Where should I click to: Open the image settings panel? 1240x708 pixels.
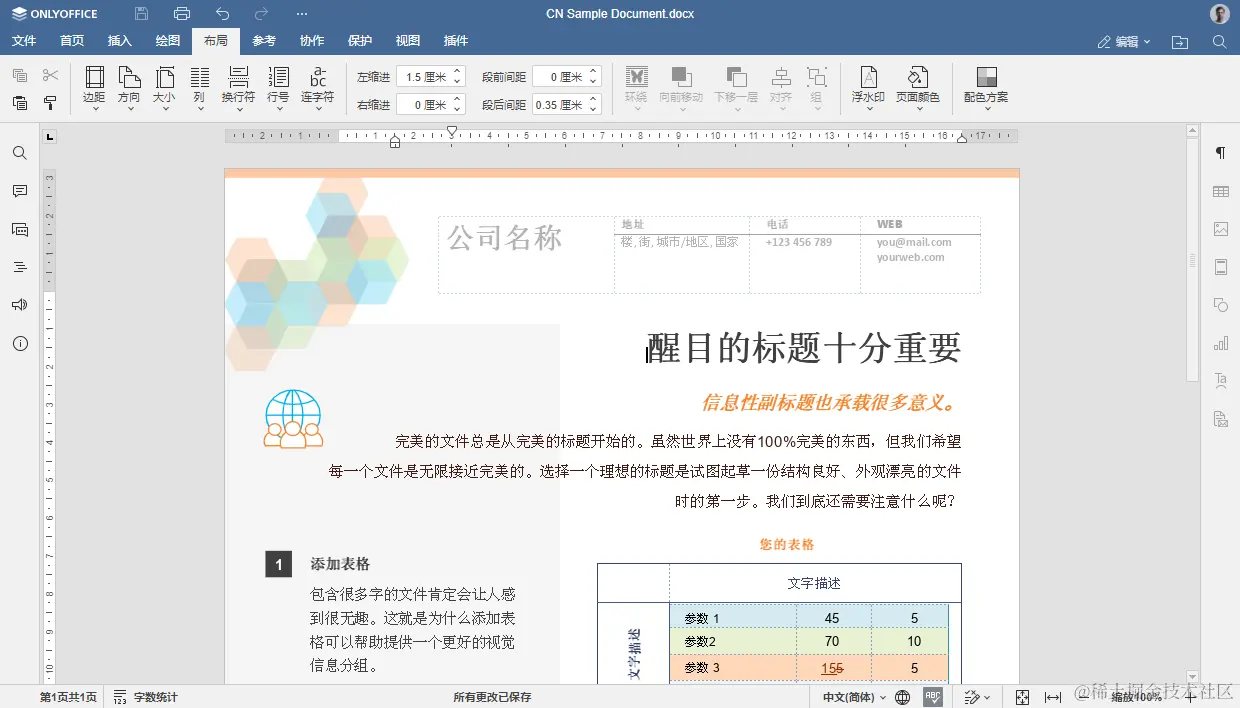1221,228
